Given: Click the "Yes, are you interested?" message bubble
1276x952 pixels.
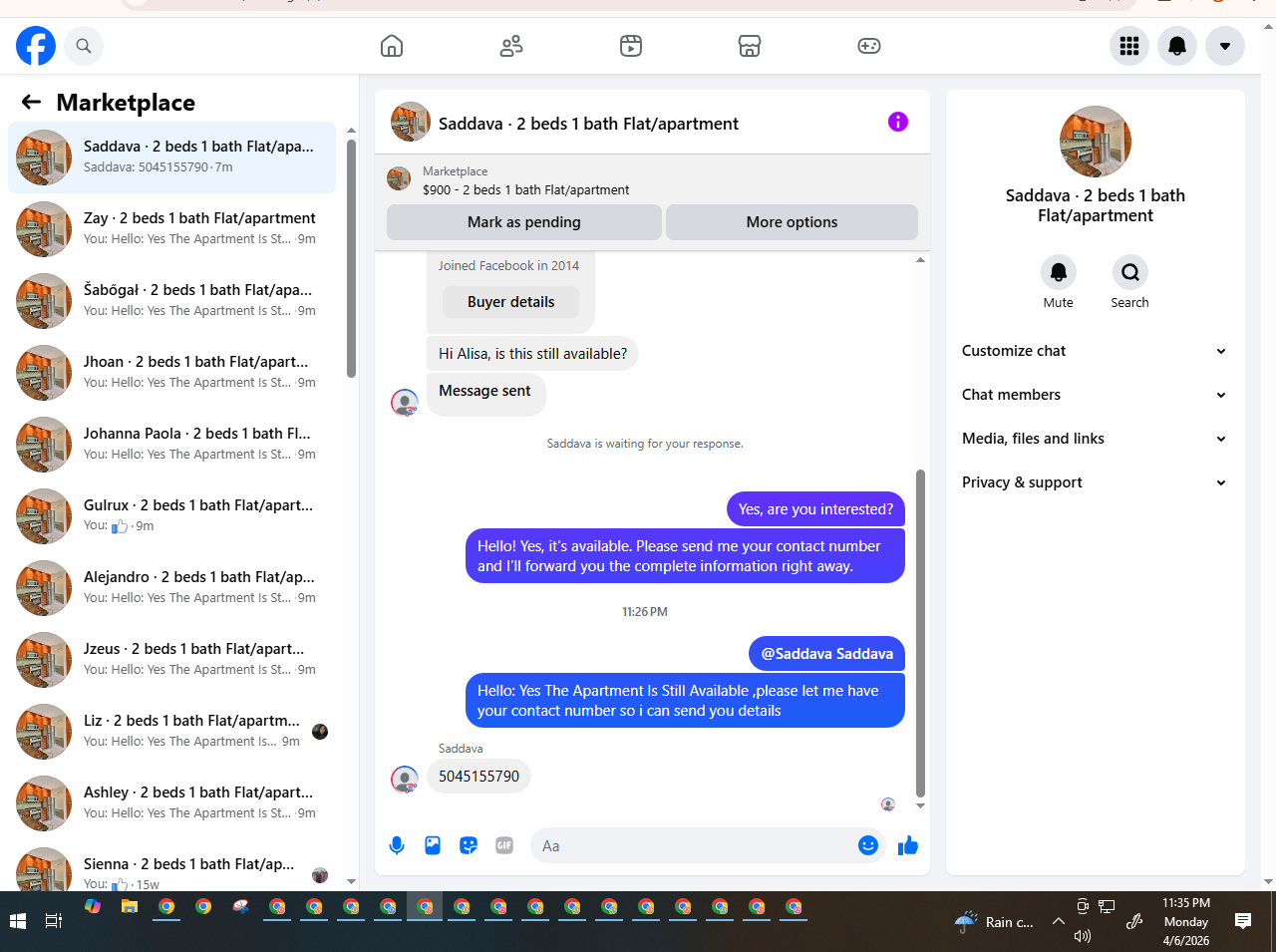Looking at the screenshot, I should click(815, 509).
